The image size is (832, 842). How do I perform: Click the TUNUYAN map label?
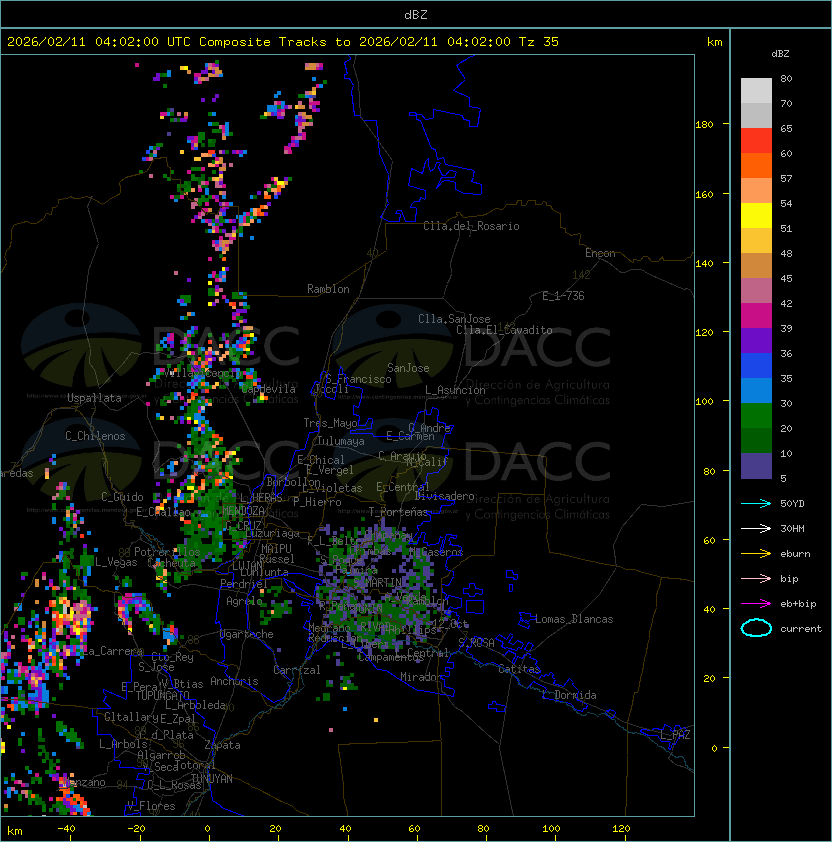pos(212,779)
